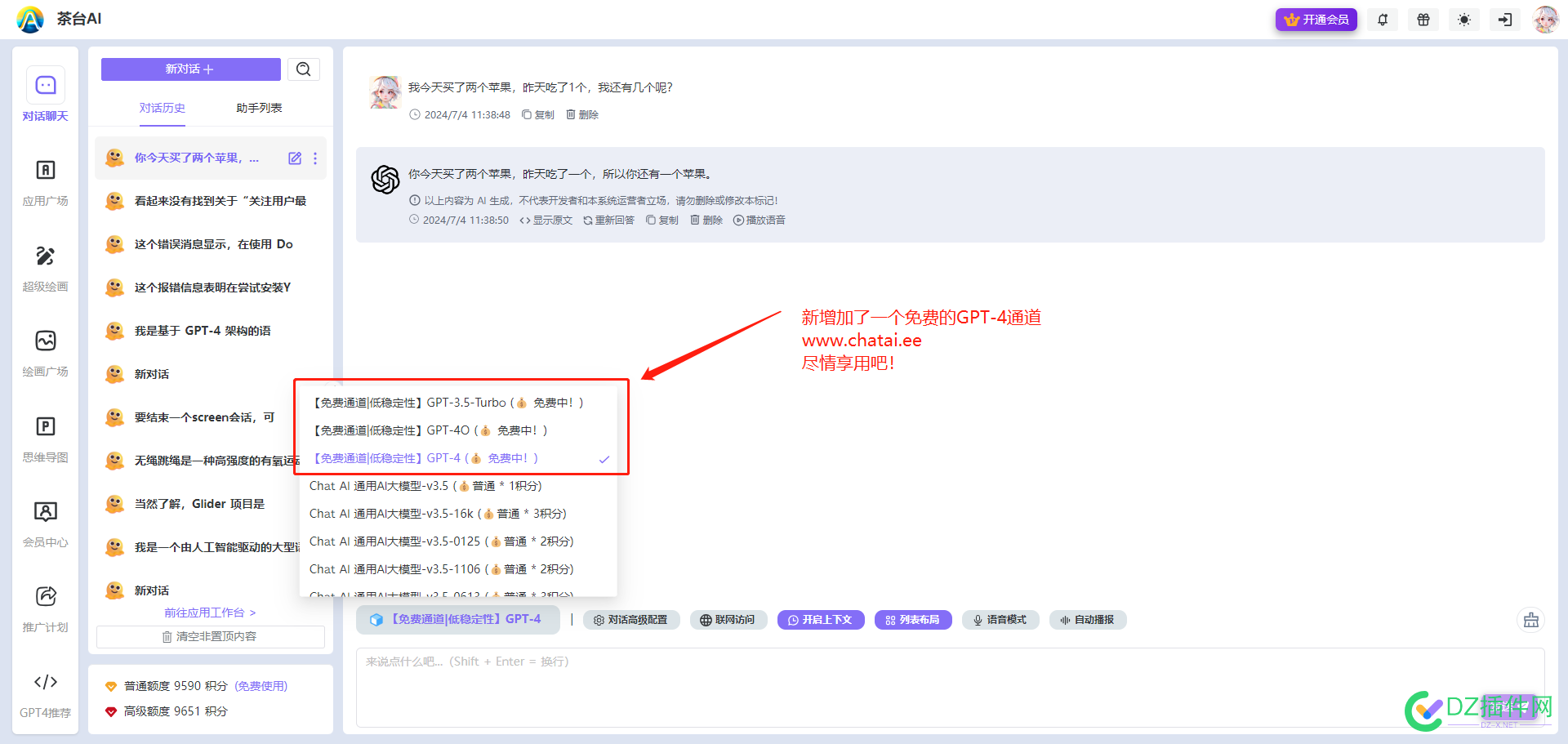Open conversation 要结束一个screen会话
The width and height of the screenshot is (1568, 744).
click(196, 417)
